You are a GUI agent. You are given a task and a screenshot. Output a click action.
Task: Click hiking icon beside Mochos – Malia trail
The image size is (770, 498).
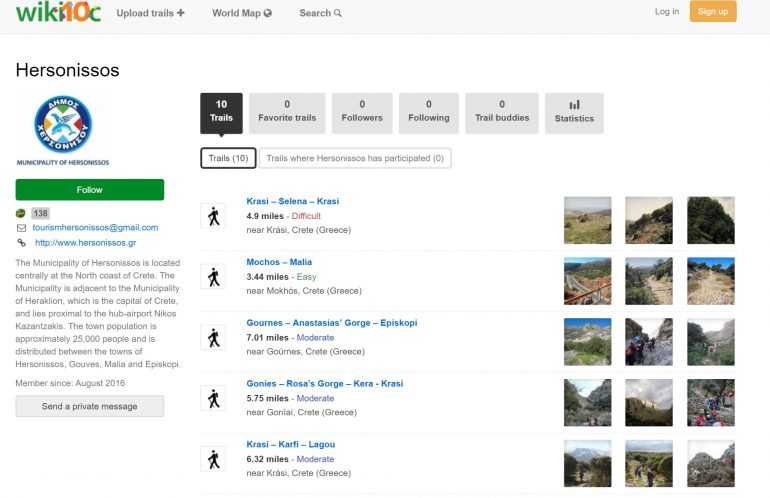213,277
